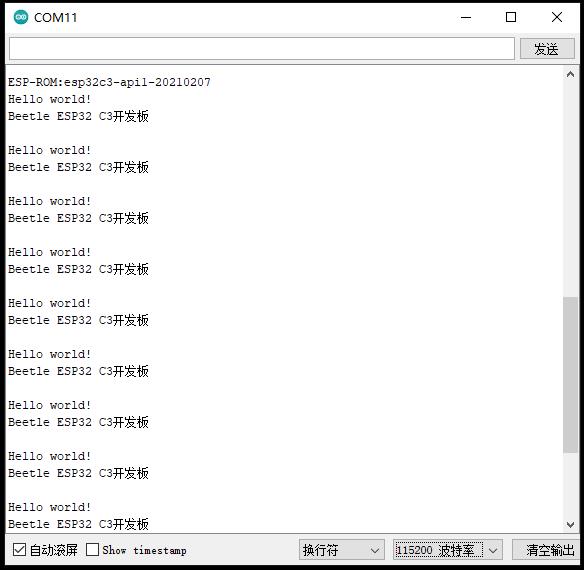
Task: Click the Arduino logo icon in title bar
Action: [21, 17]
